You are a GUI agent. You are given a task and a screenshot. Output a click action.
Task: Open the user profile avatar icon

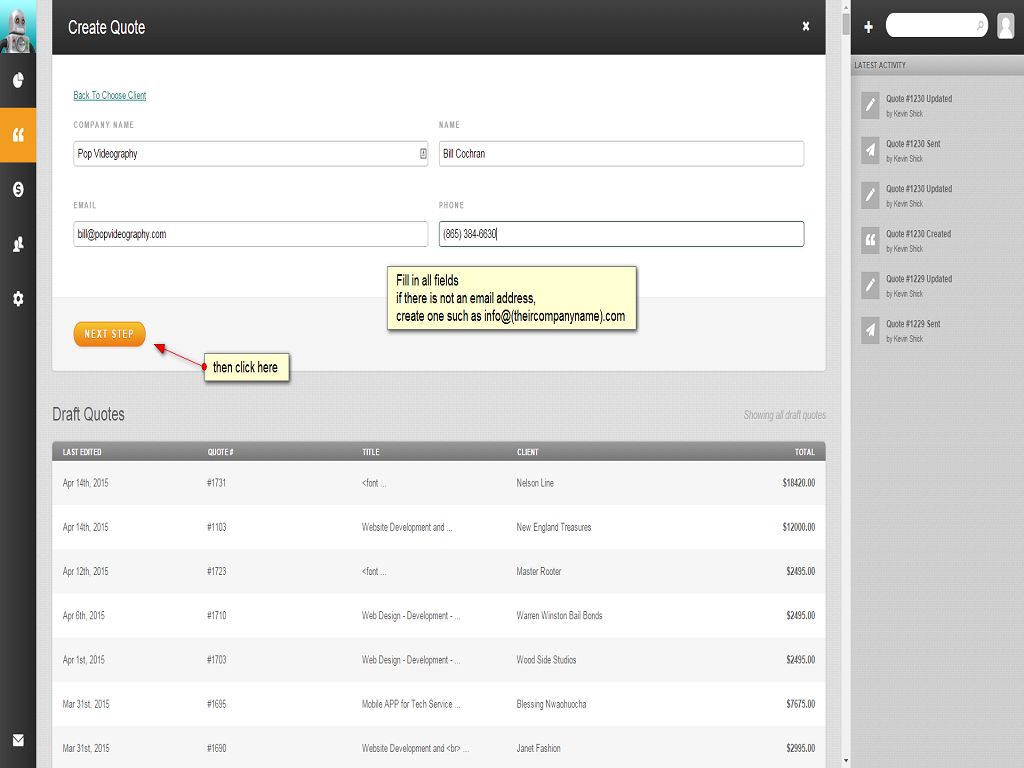tap(1005, 27)
